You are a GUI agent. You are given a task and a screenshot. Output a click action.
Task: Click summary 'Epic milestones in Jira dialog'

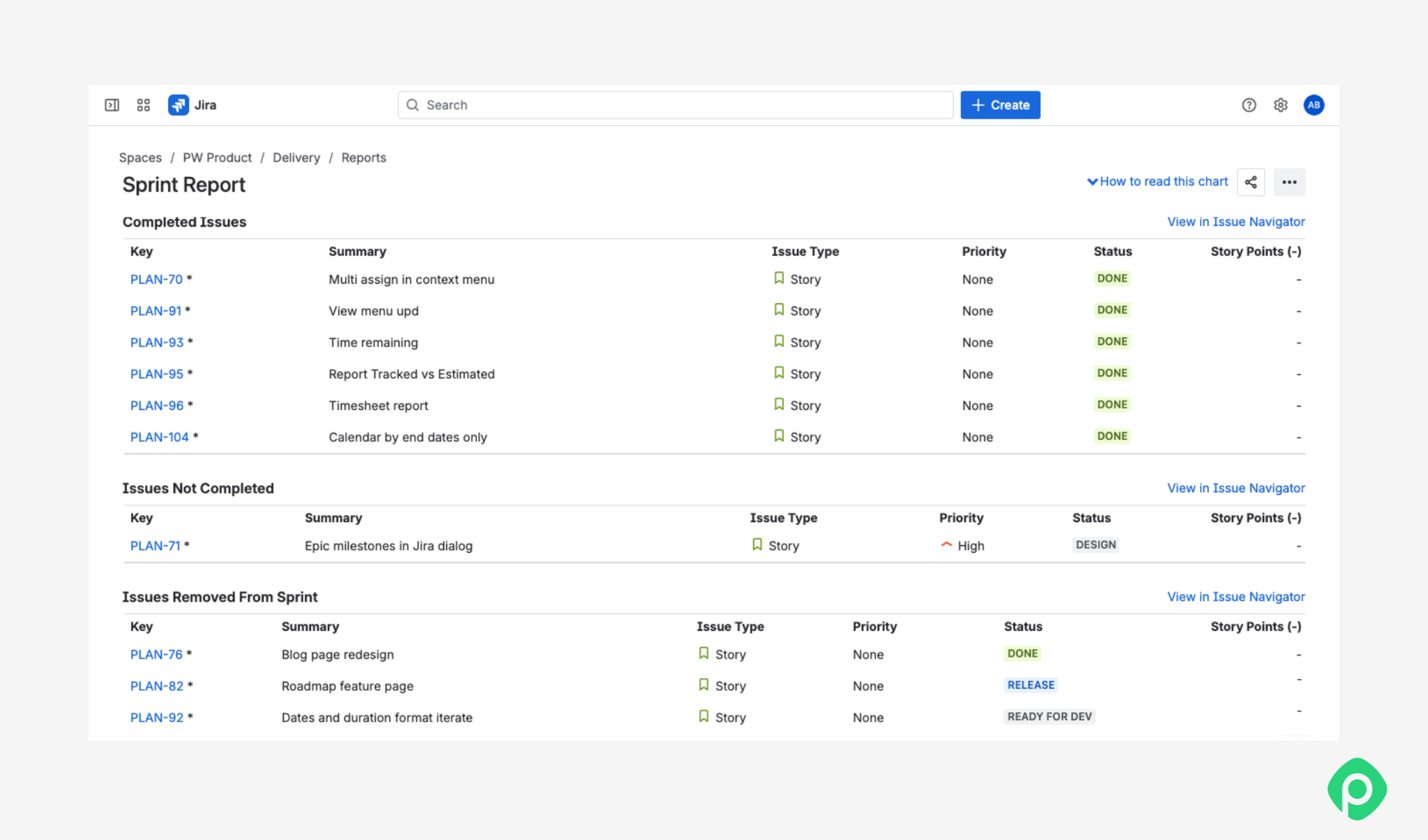pos(388,546)
